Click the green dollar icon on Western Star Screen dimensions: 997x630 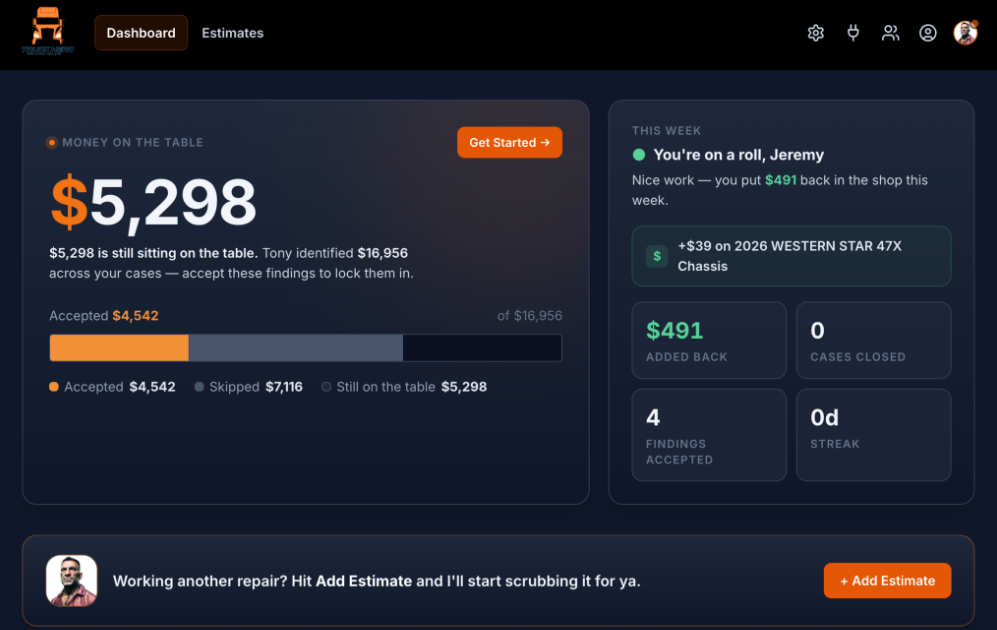657,256
